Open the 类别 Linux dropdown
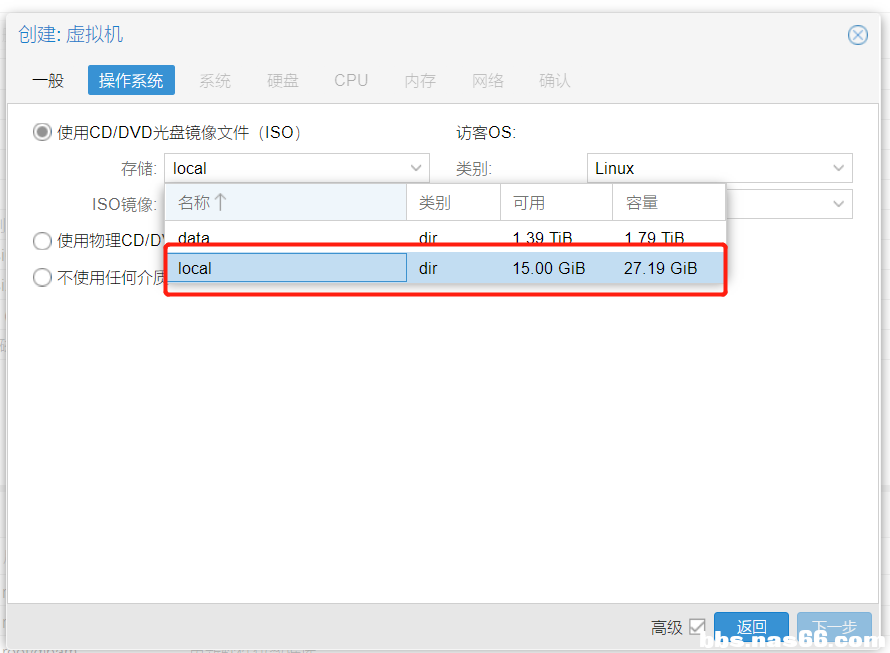Image resolution: width=890 pixels, height=653 pixels. (x=838, y=168)
